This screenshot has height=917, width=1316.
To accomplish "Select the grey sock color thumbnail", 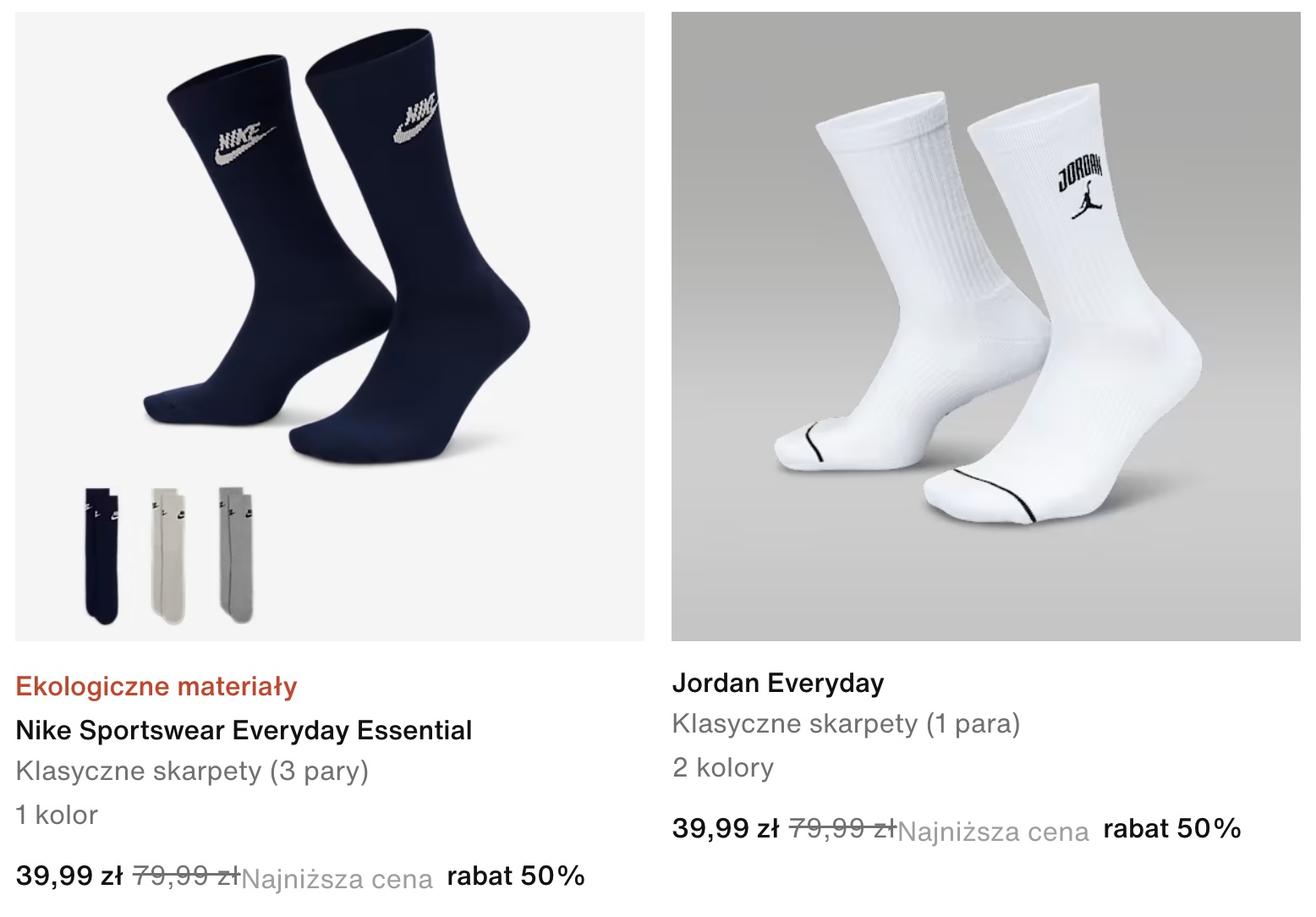I will pos(237,556).
